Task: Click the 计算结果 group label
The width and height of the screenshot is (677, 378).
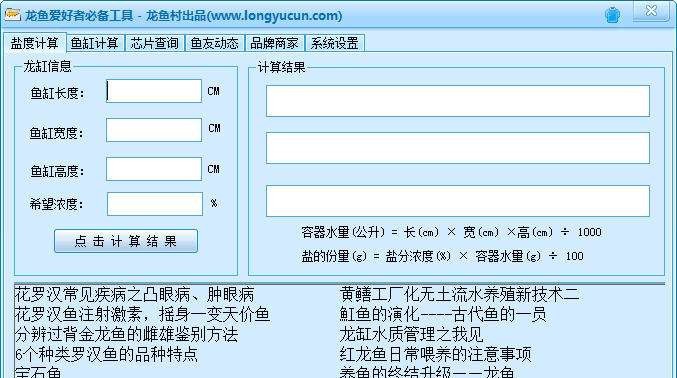Action: [282, 67]
